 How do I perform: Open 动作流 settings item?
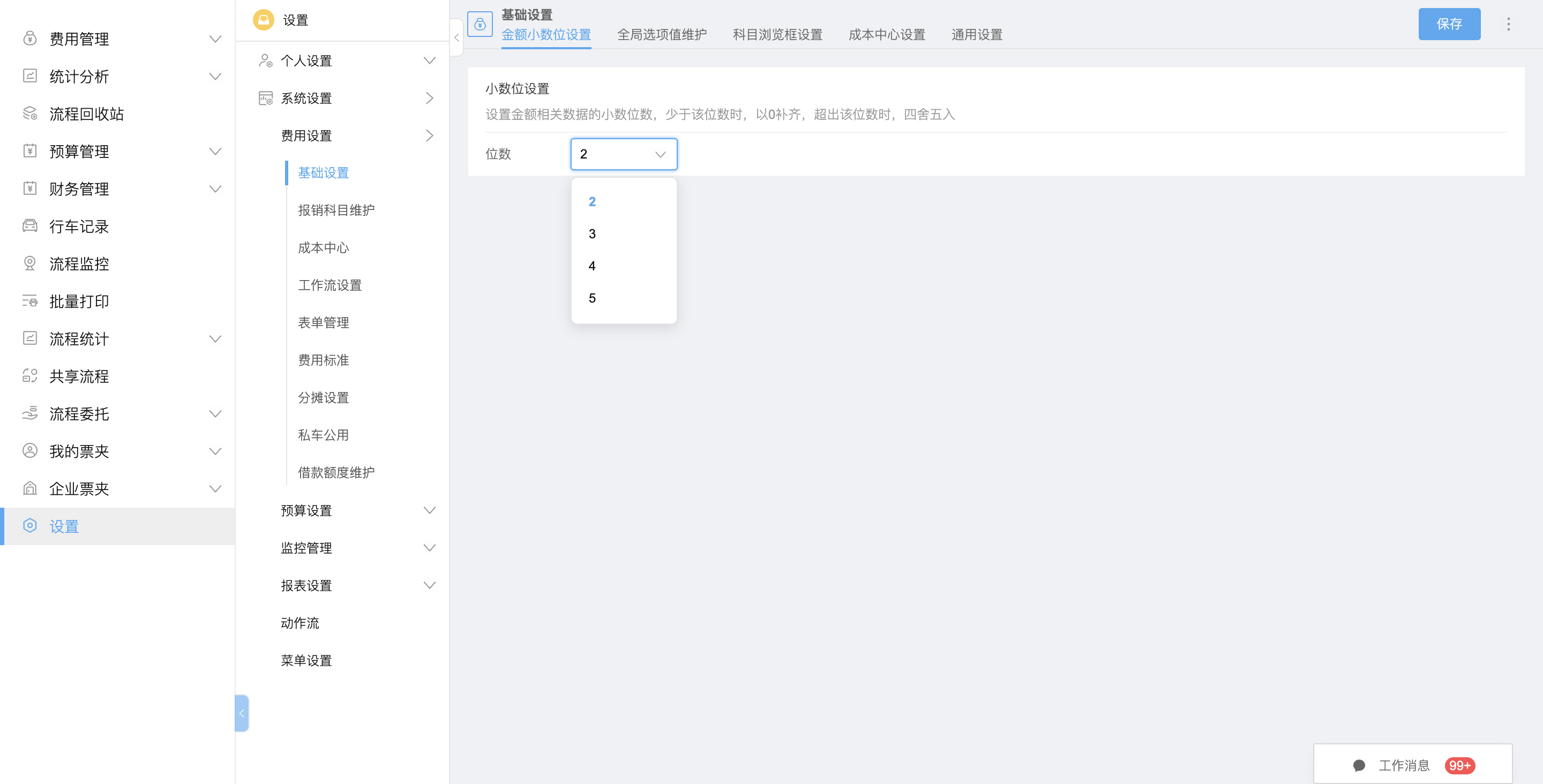point(300,623)
